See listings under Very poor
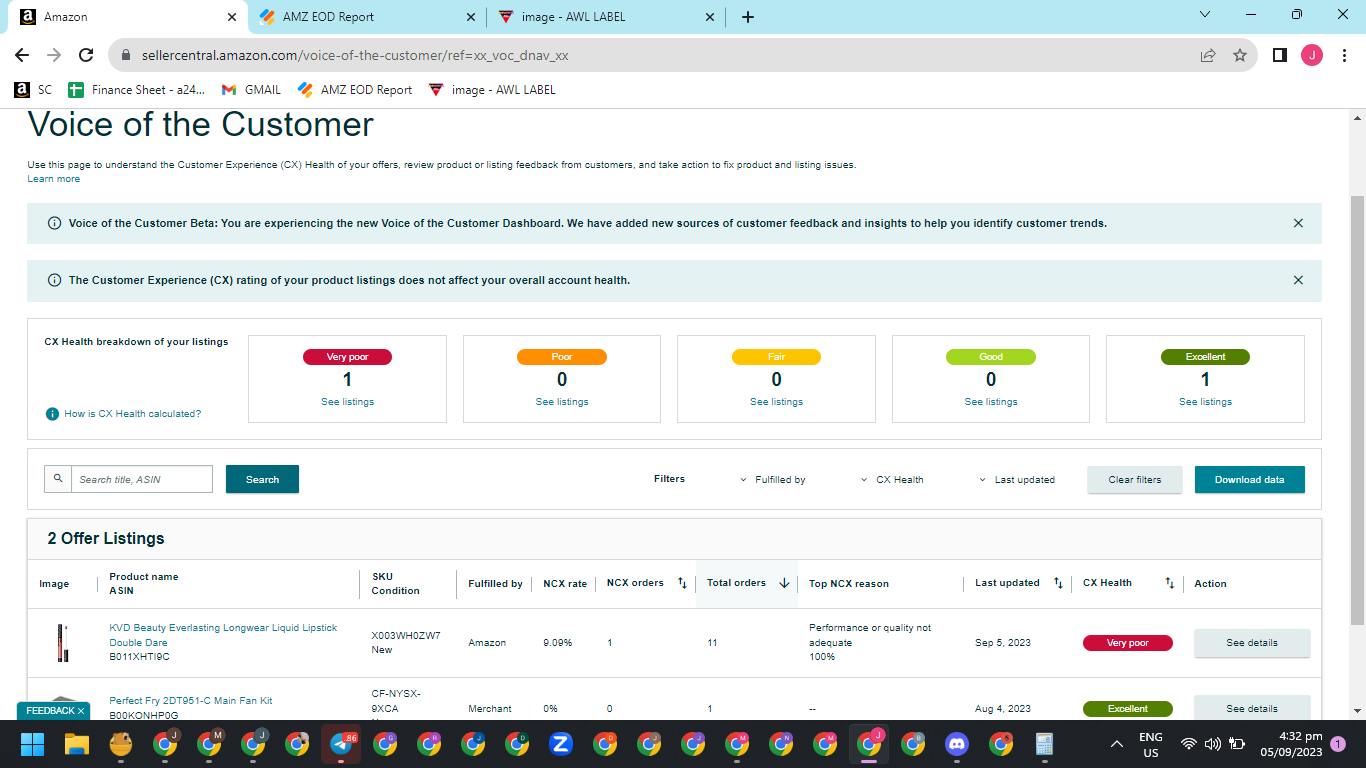Screen dimensions: 1366x768 point(347,402)
